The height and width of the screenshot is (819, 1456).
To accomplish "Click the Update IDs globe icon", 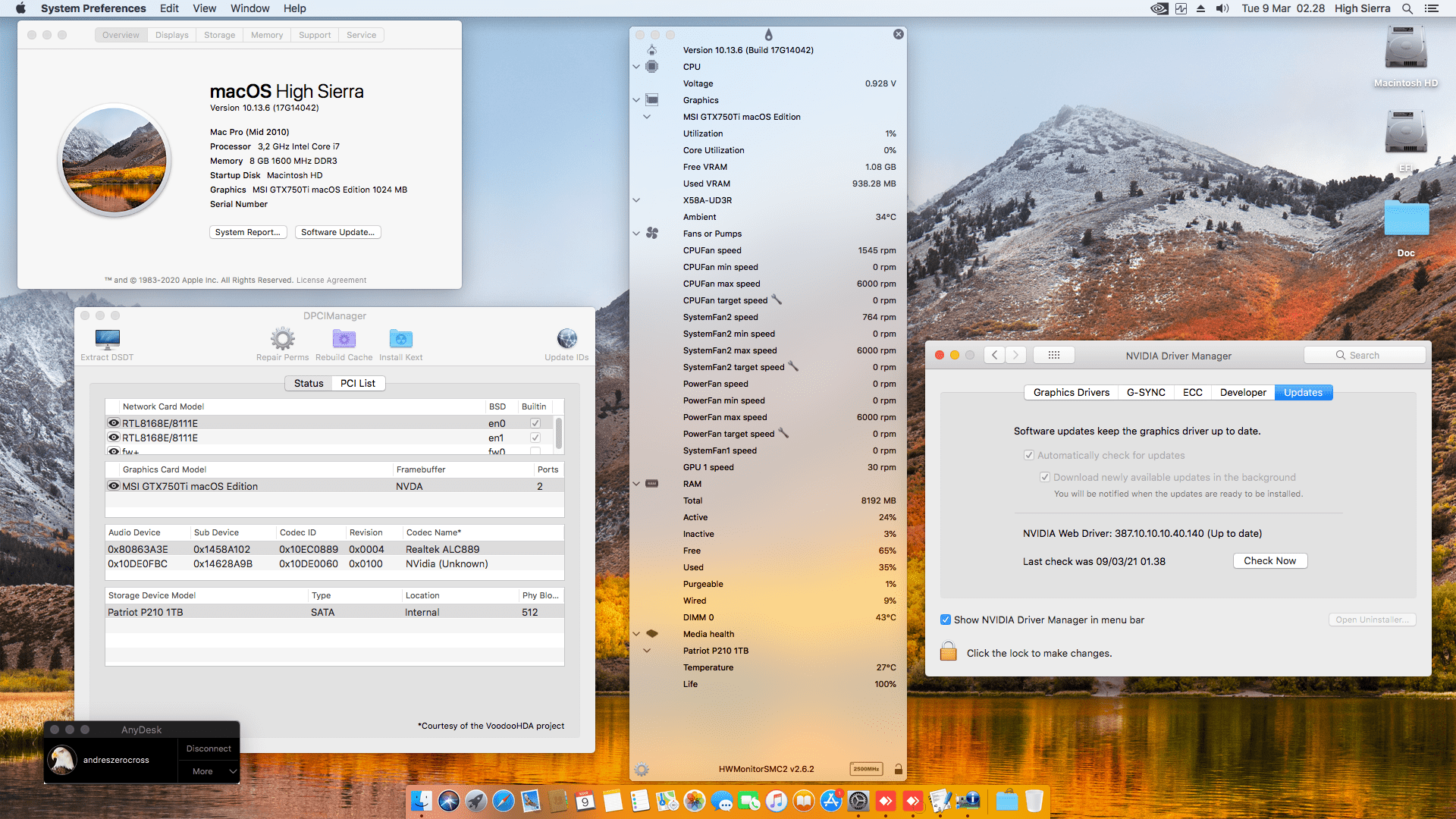I will tap(566, 338).
